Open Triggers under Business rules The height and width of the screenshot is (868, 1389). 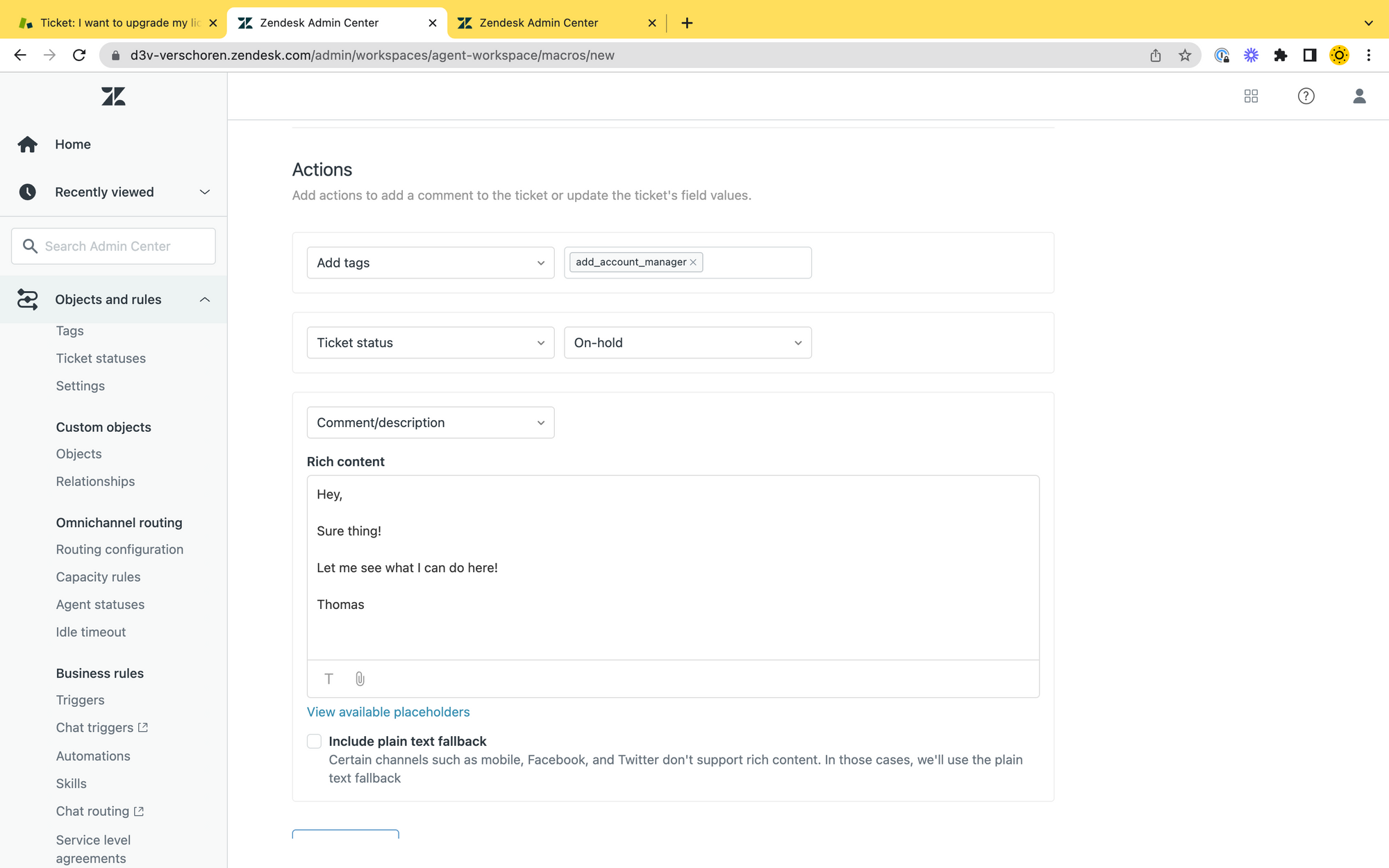tap(81, 700)
